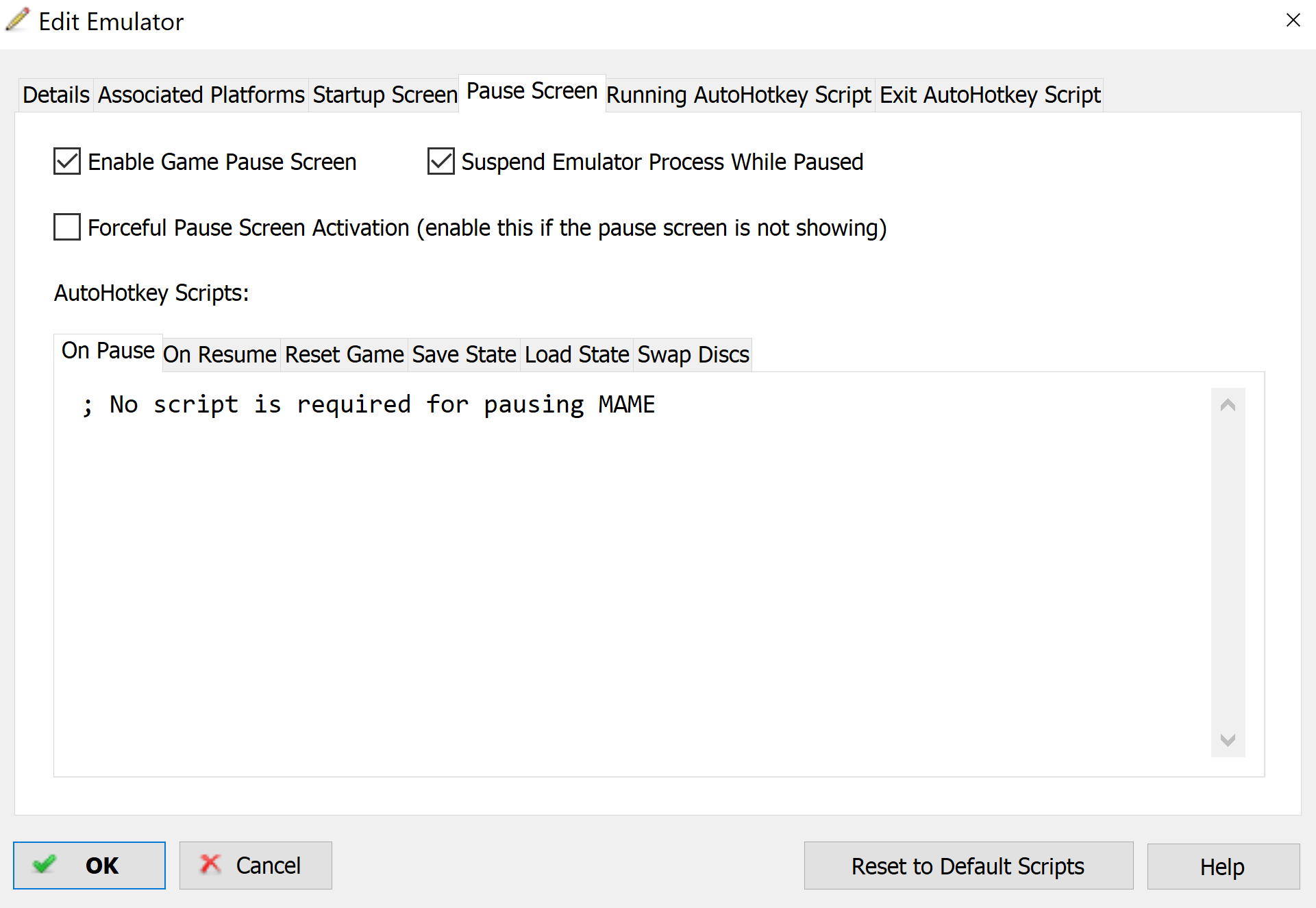1316x908 pixels.
Task: Confirm with the OK button
Action: coord(89,866)
